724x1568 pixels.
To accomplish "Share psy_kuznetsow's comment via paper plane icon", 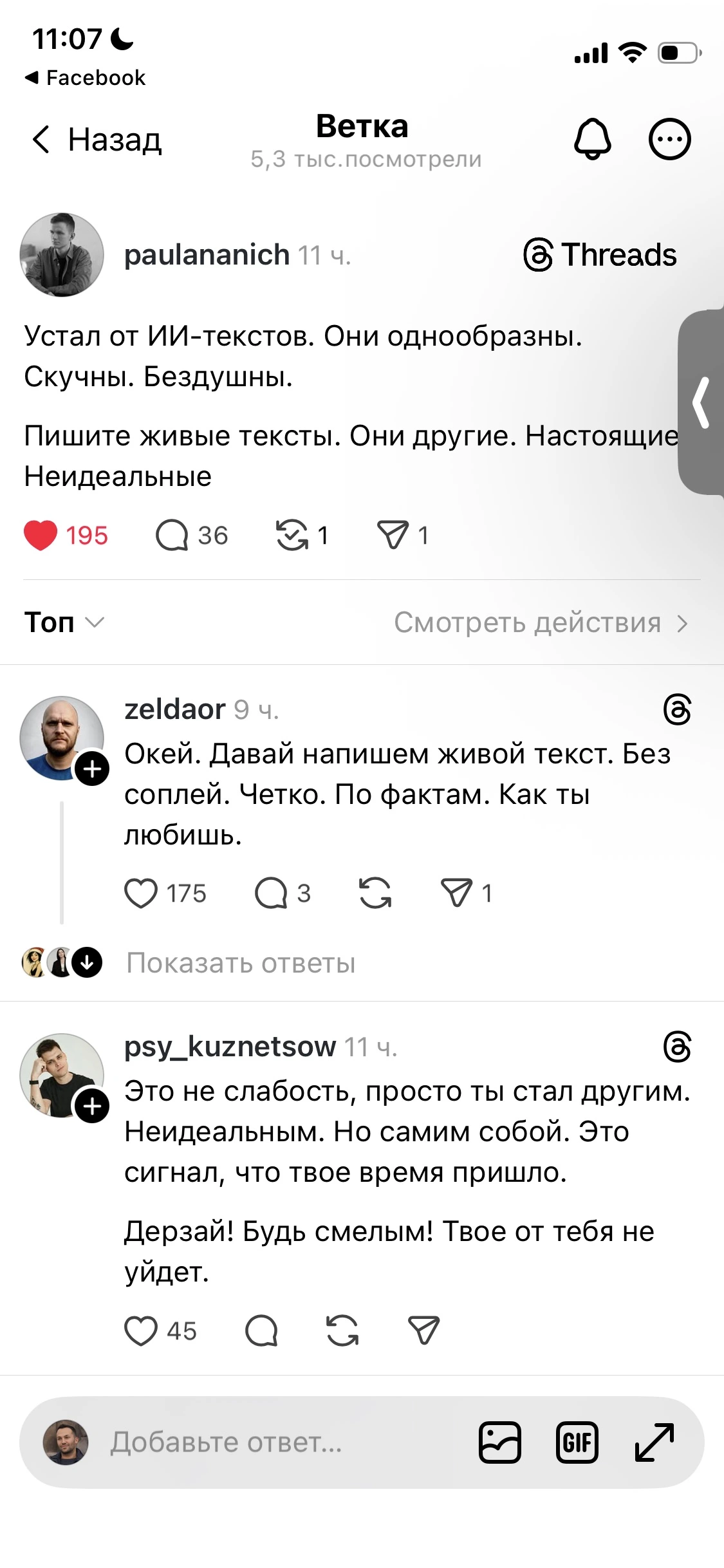I will (x=423, y=1331).
